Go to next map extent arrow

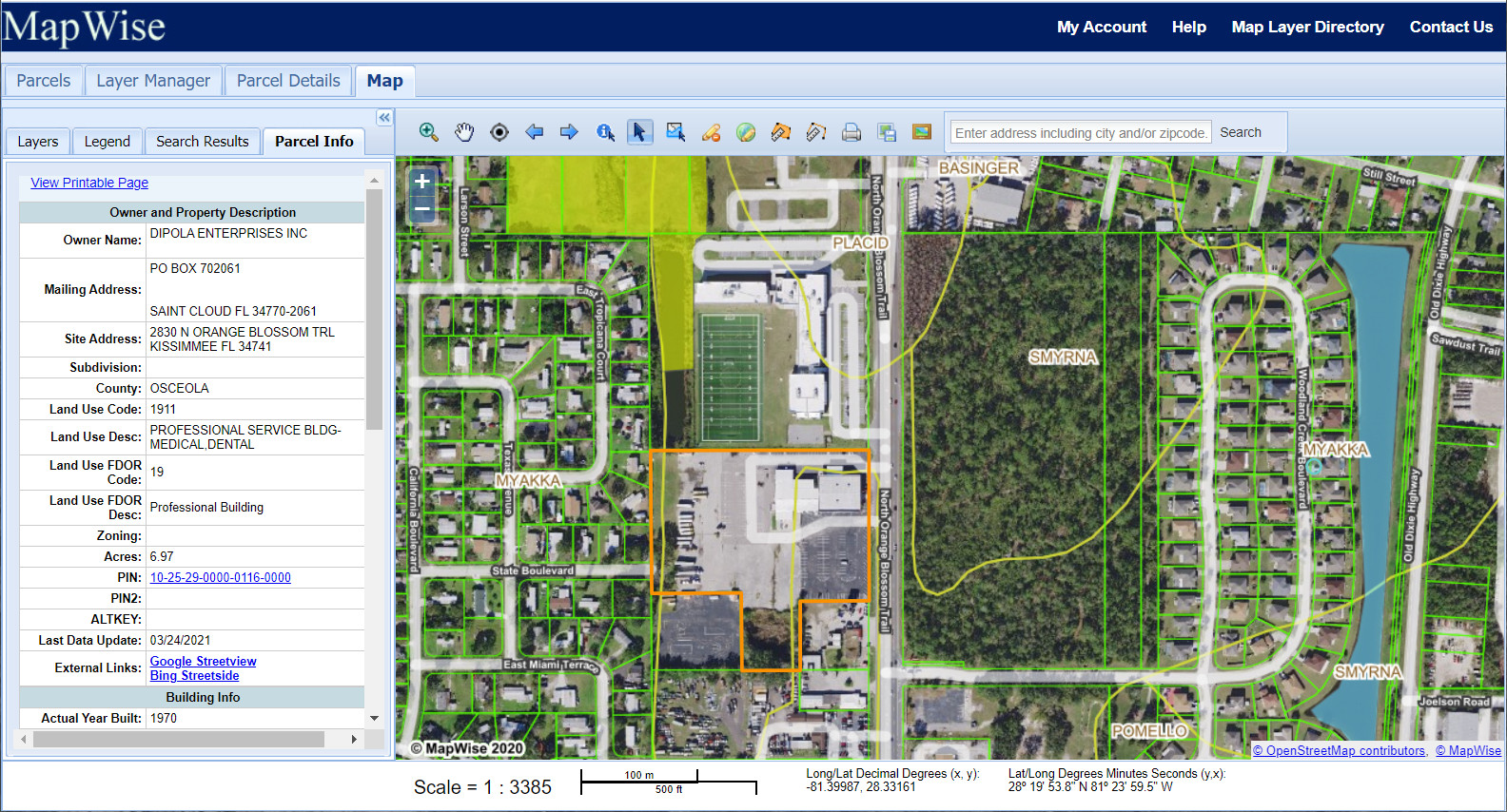tap(569, 132)
